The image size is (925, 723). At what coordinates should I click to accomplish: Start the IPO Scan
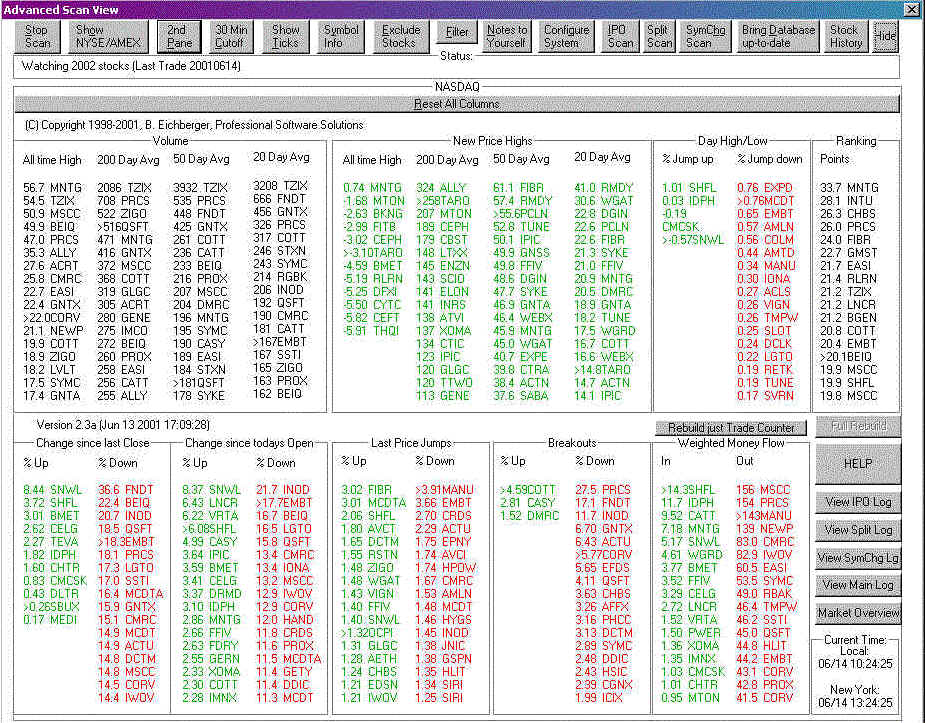pos(619,37)
